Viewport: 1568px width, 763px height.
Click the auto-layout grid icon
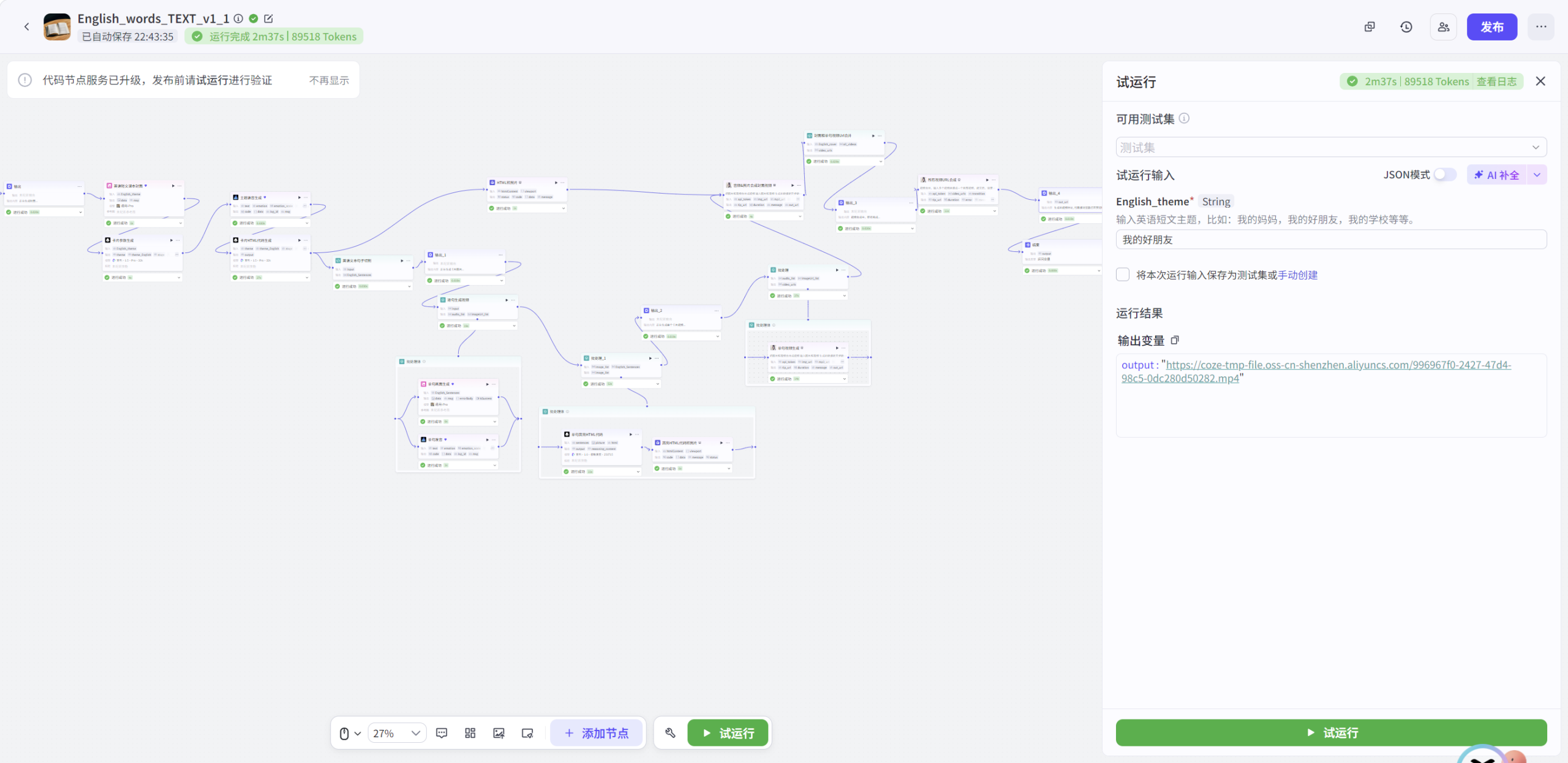[470, 733]
